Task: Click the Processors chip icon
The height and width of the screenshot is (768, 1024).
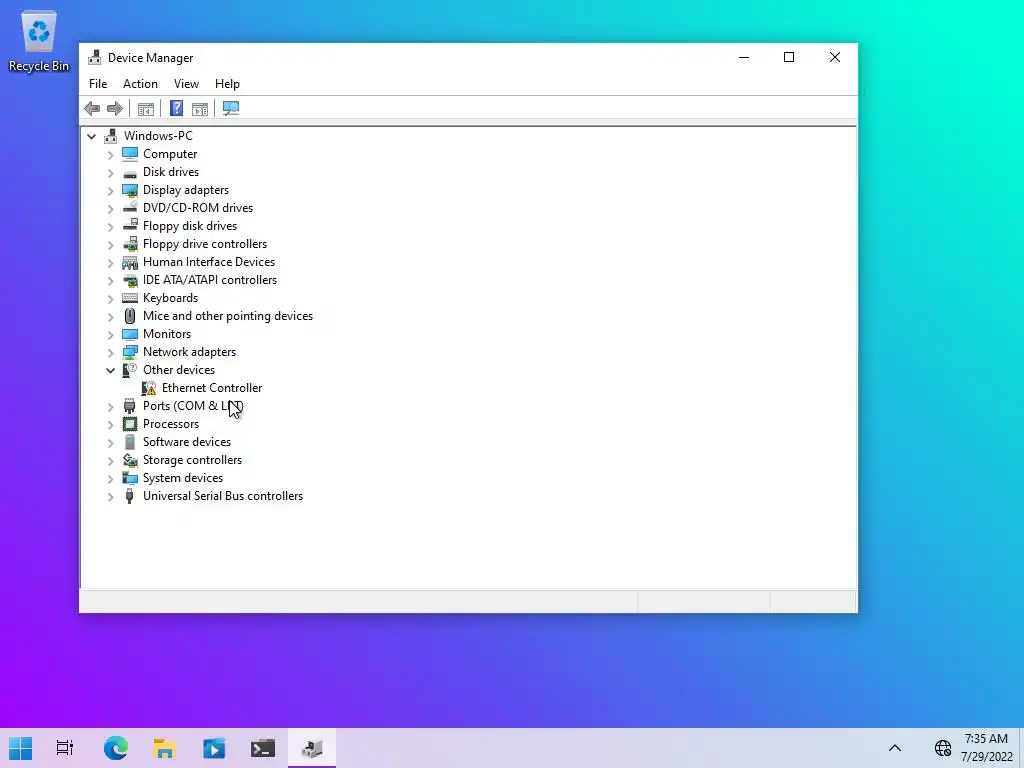Action: [130, 424]
